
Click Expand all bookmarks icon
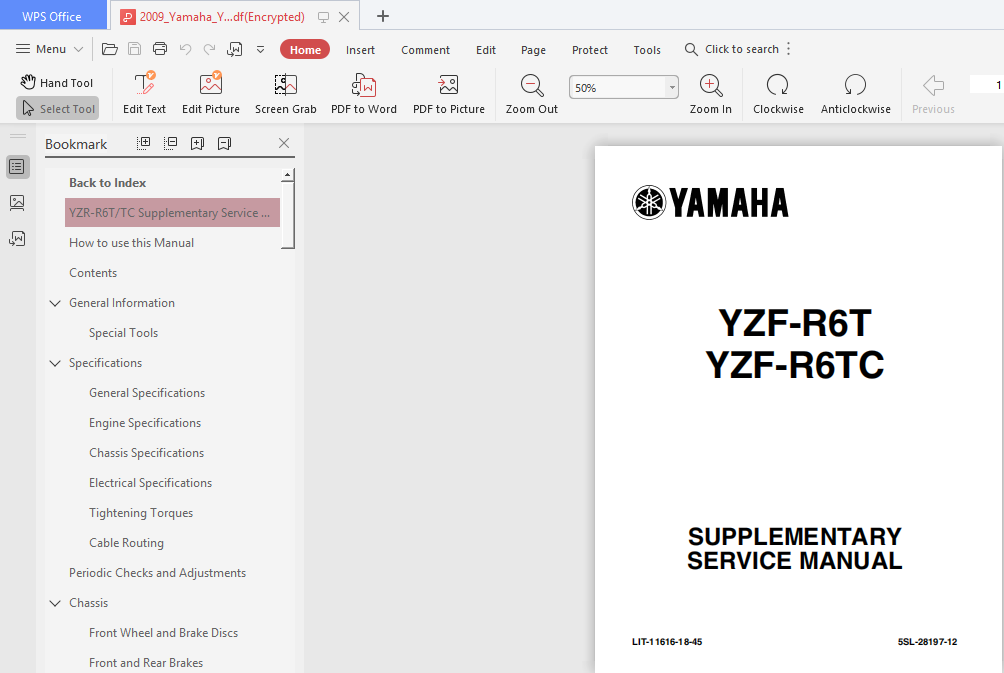pos(143,143)
